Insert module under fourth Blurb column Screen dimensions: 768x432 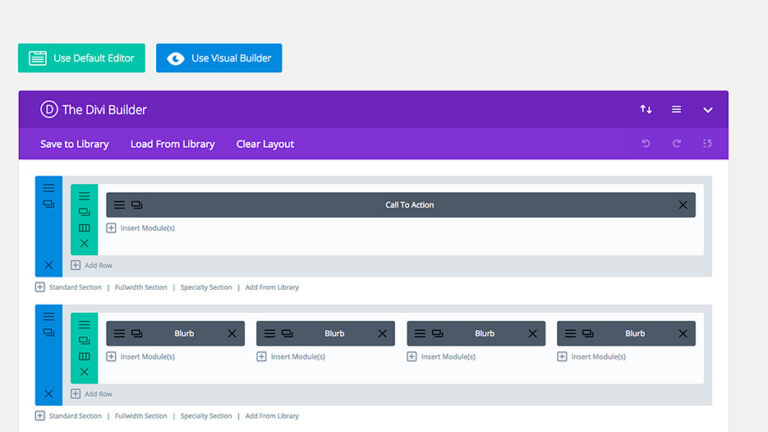click(x=592, y=357)
